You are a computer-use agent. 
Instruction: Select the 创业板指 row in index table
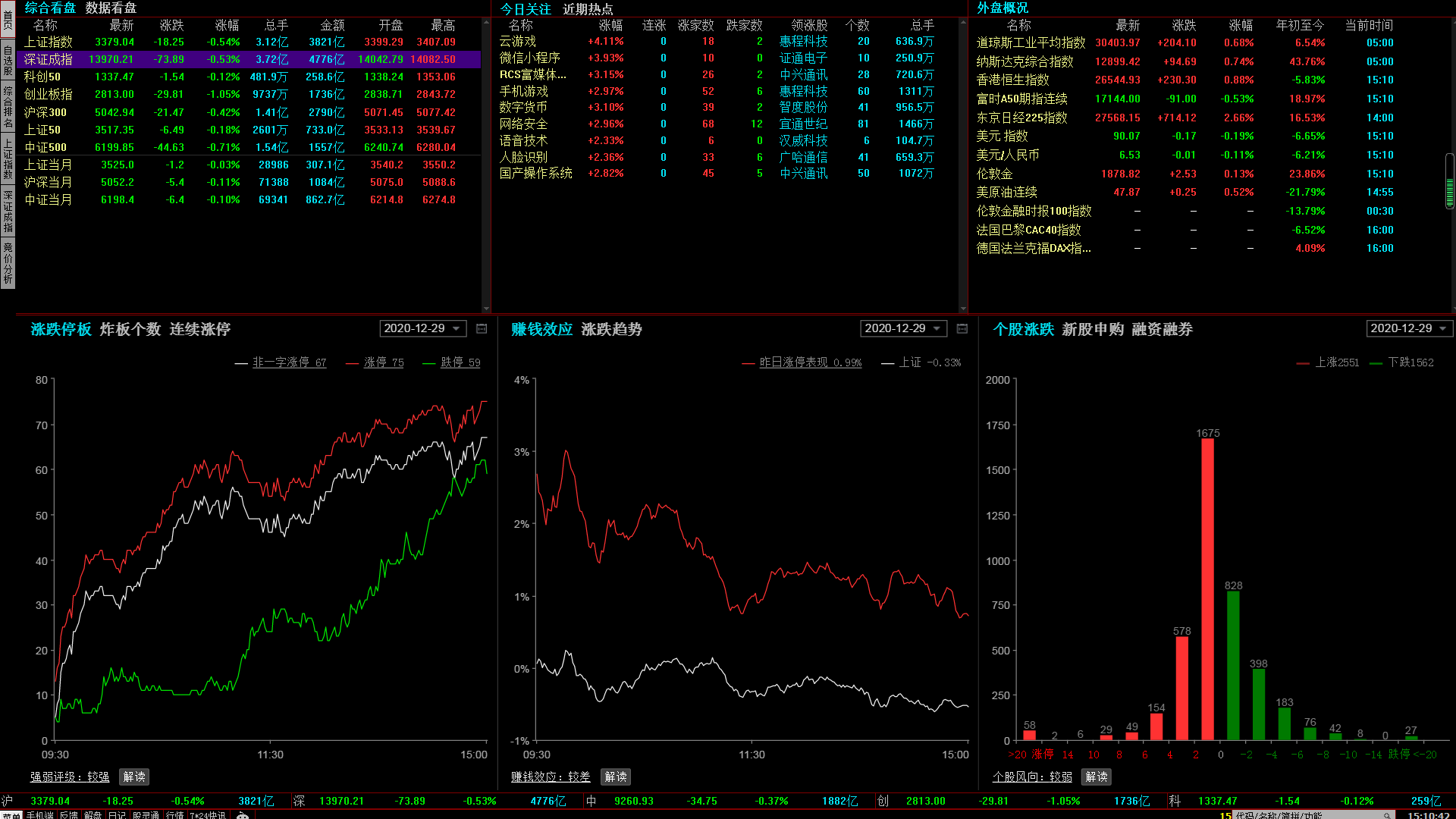coord(249,94)
